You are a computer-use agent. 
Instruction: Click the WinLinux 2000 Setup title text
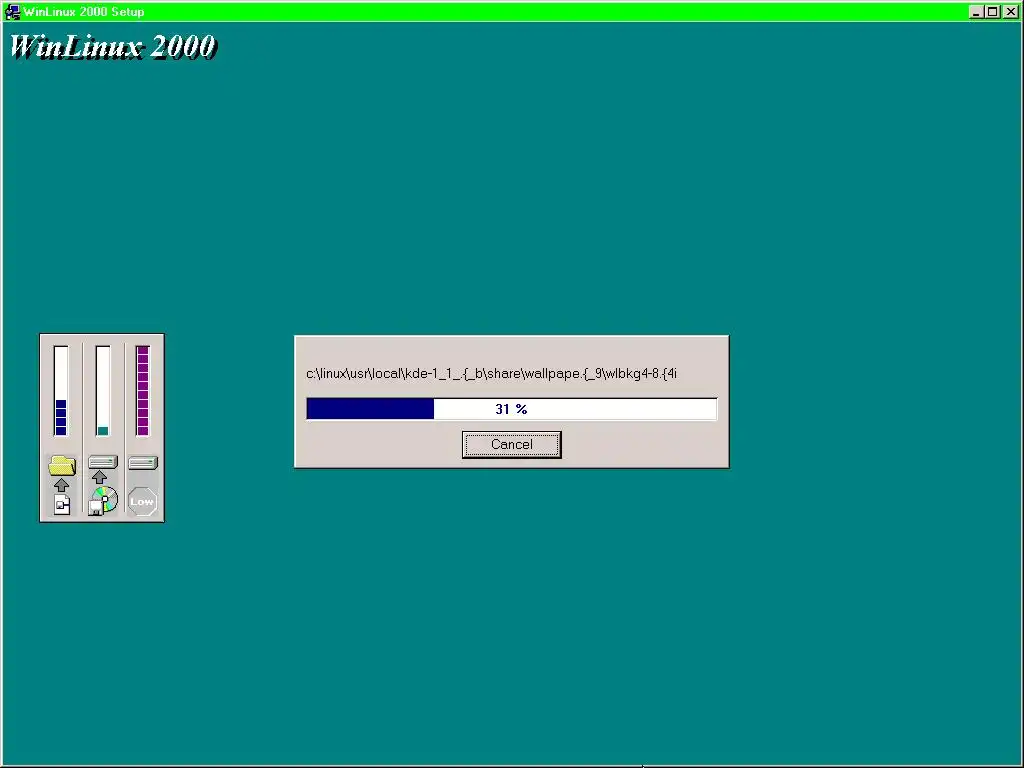click(x=84, y=12)
